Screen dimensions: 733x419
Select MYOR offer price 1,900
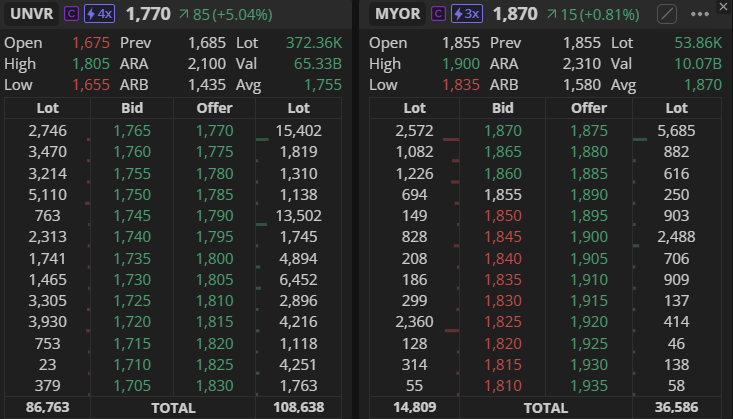(x=589, y=237)
